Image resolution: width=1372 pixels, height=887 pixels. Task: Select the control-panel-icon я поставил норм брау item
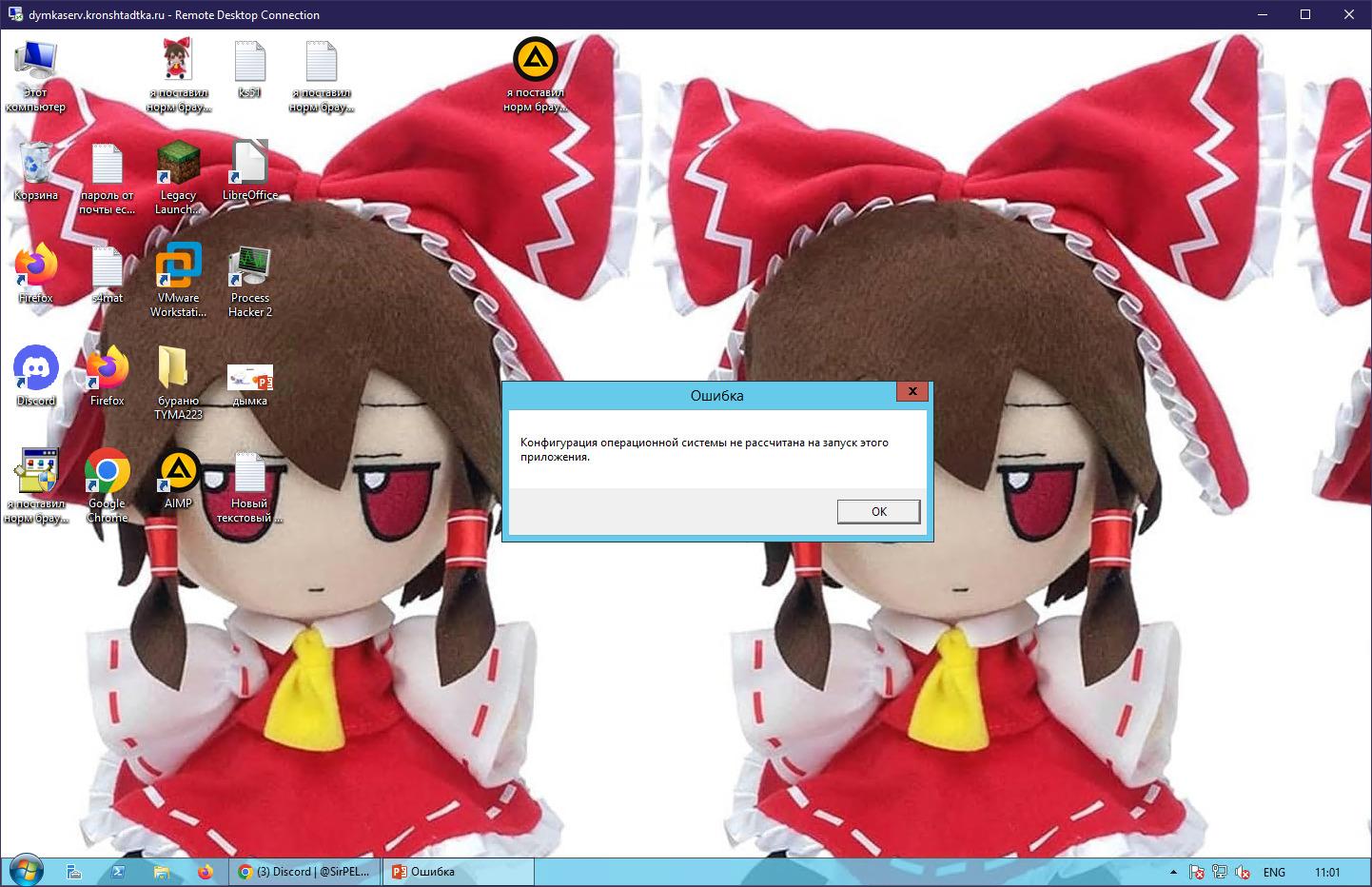point(35,487)
